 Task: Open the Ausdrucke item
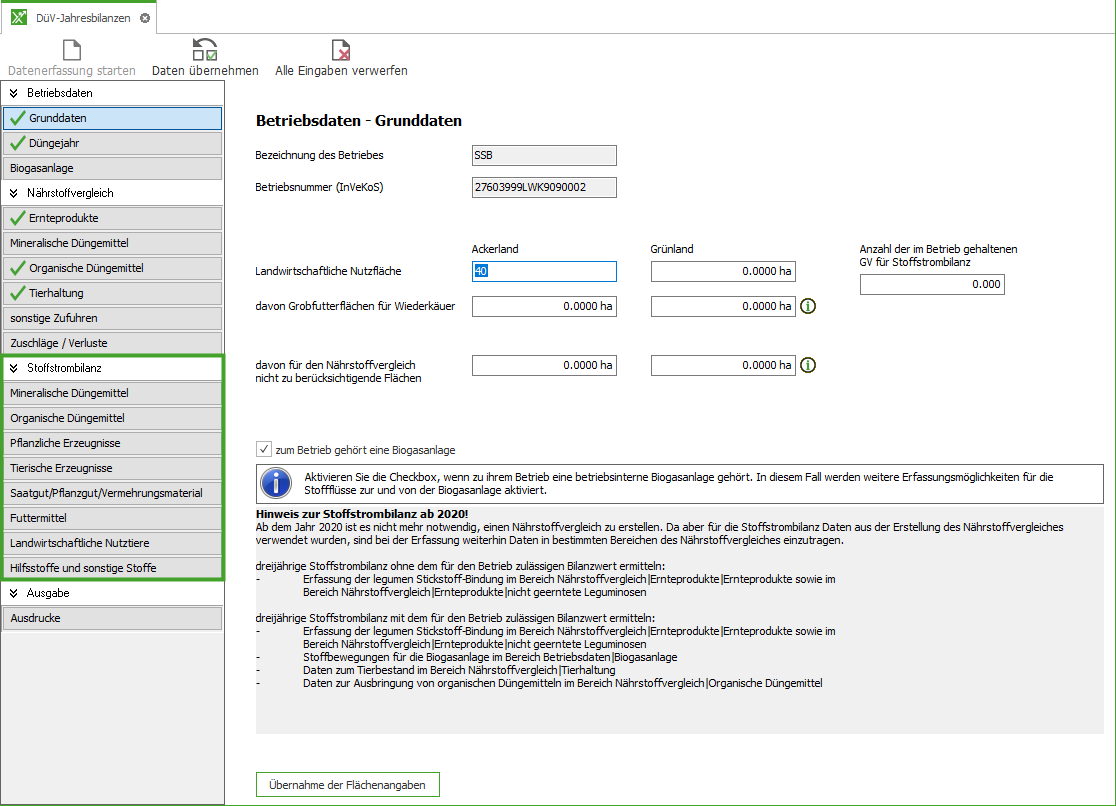(x=112, y=618)
